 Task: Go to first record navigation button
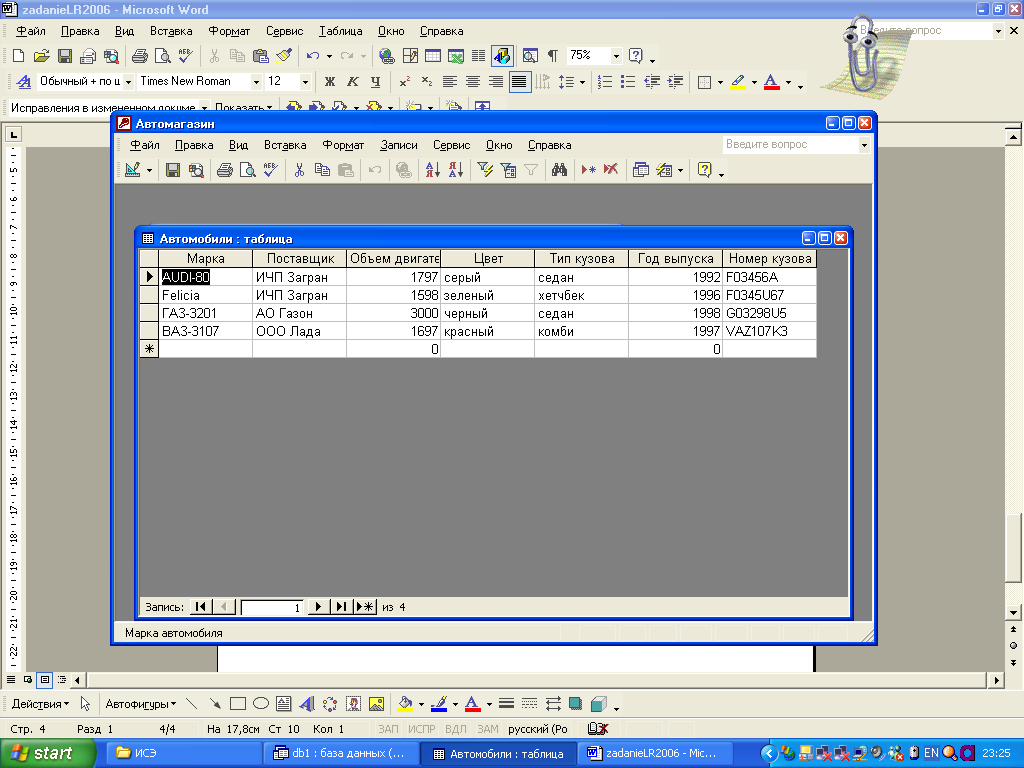(200, 607)
